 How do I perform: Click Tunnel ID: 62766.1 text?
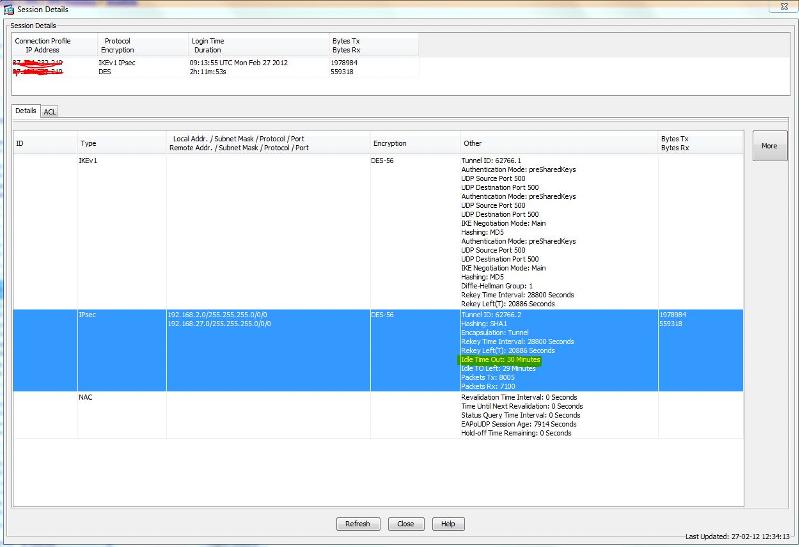(x=491, y=161)
